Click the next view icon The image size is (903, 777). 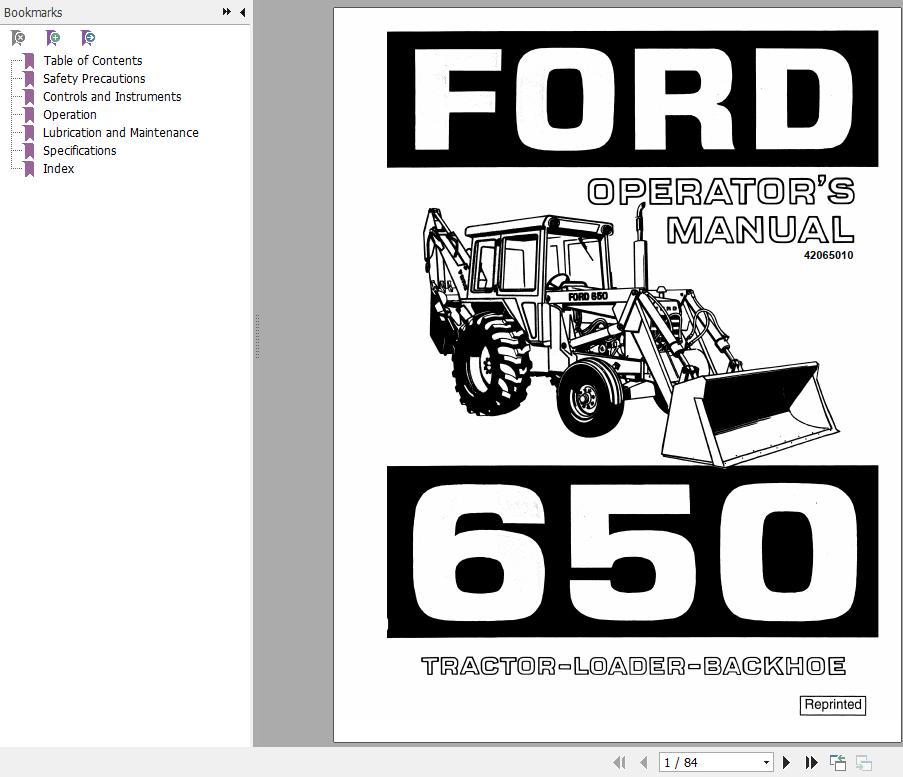click(862, 762)
